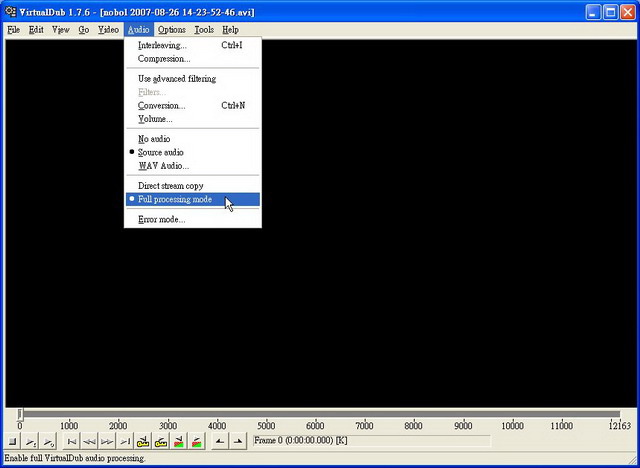Open Interleaving settings
The width and height of the screenshot is (640, 468).
[193, 45]
